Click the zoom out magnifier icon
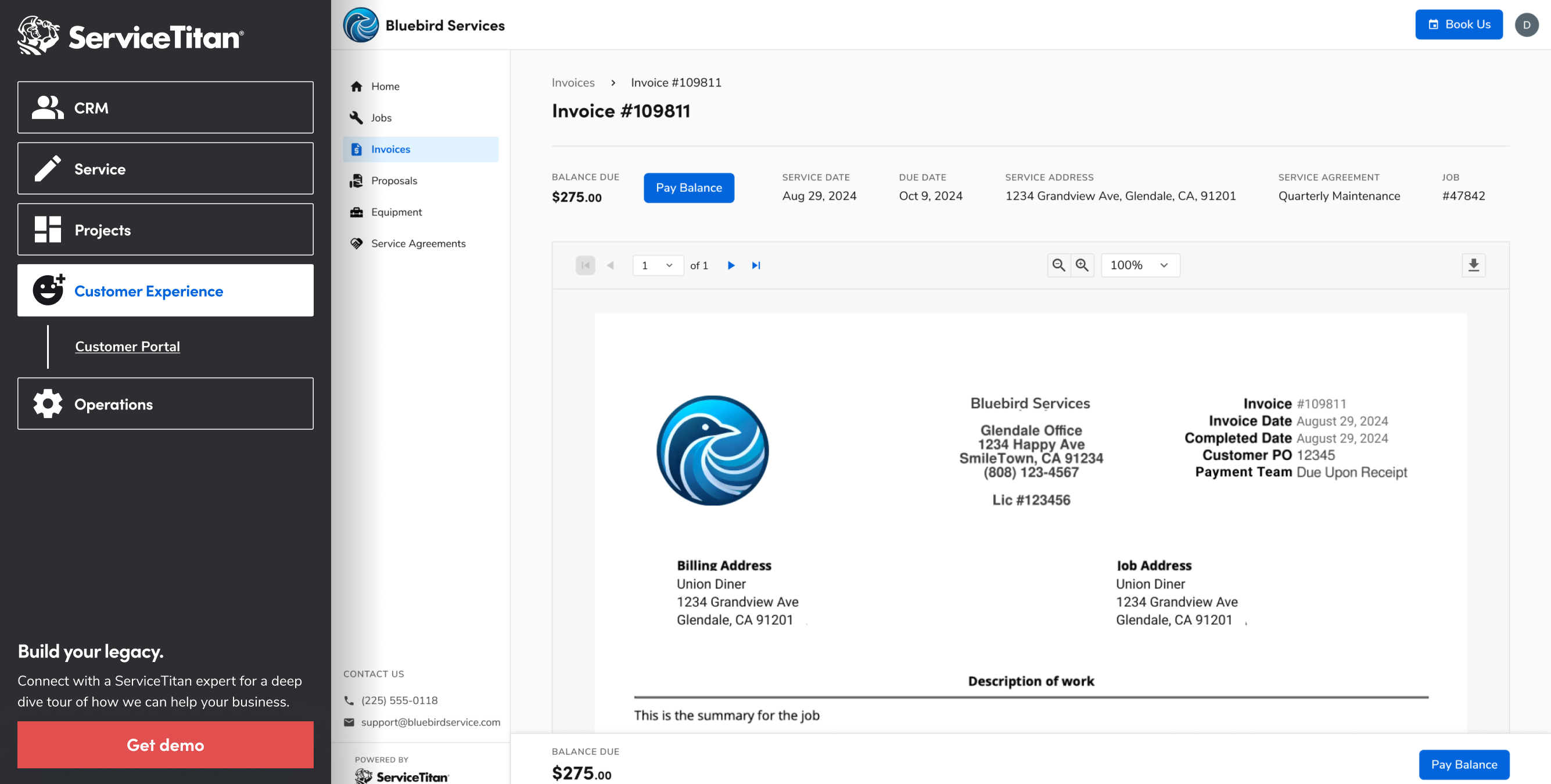 [1058, 265]
